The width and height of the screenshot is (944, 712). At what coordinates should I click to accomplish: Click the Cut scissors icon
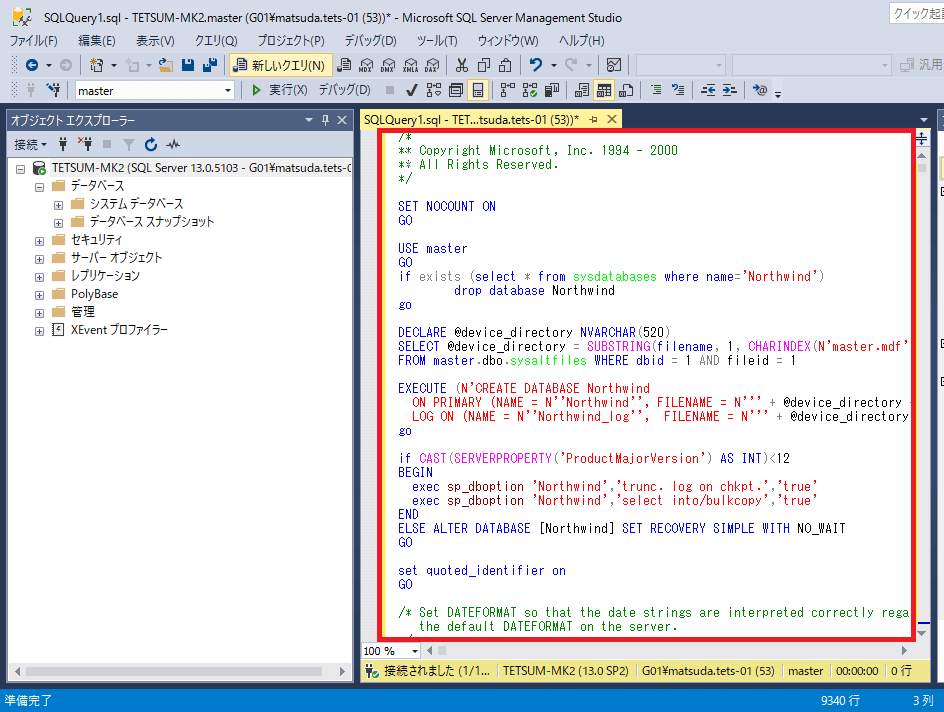[461, 65]
